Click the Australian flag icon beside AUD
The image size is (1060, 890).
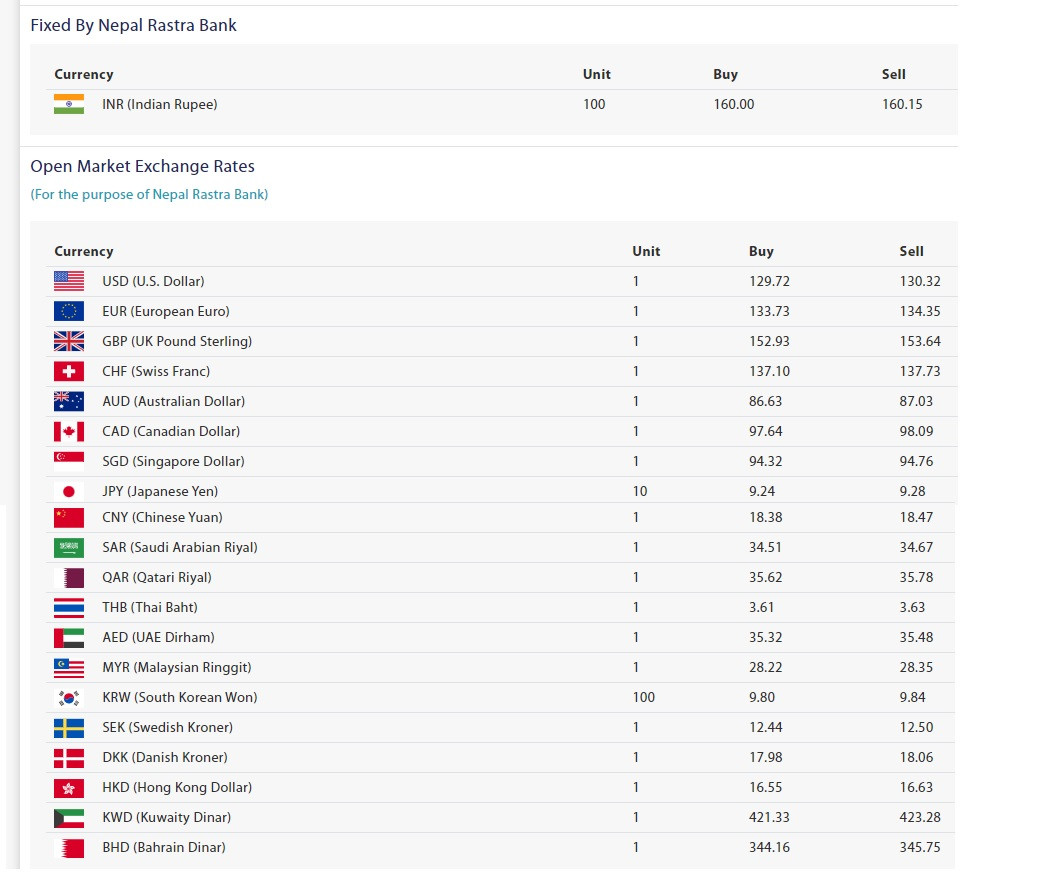(x=69, y=401)
